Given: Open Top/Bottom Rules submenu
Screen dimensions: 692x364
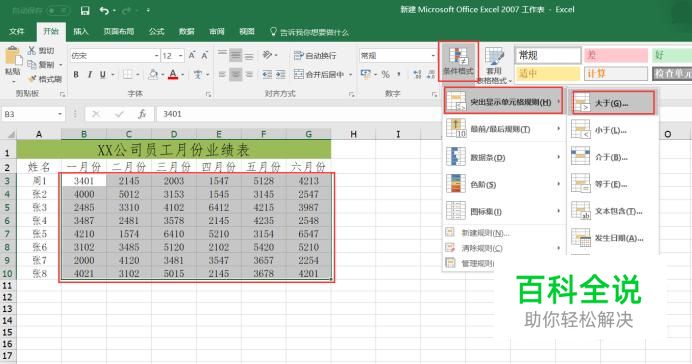Looking at the screenshot, I should pyautogui.click(x=503, y=129).
